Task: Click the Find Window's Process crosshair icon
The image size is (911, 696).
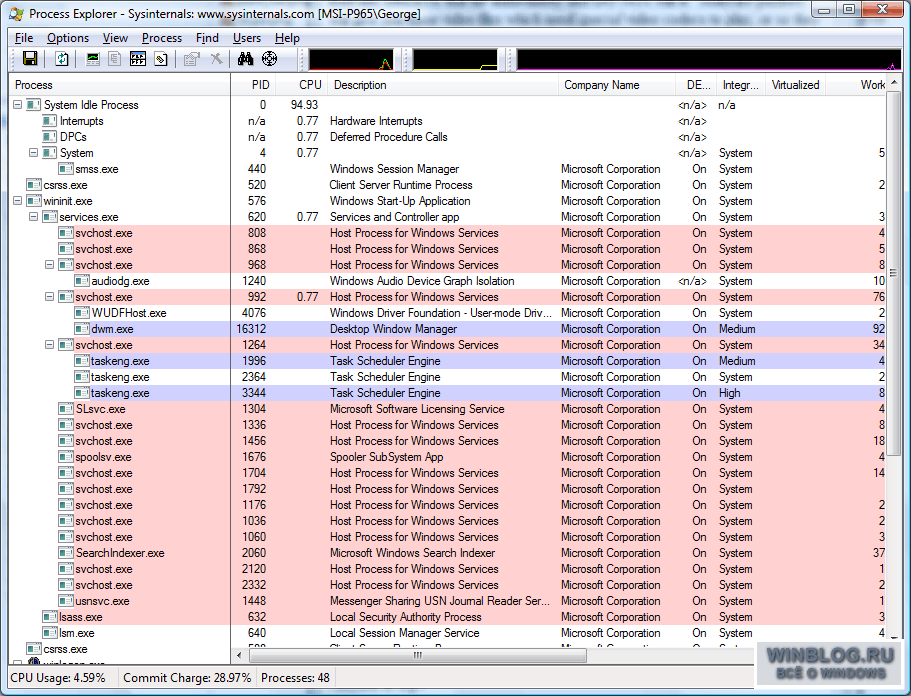Action: [x=270, y=59]
